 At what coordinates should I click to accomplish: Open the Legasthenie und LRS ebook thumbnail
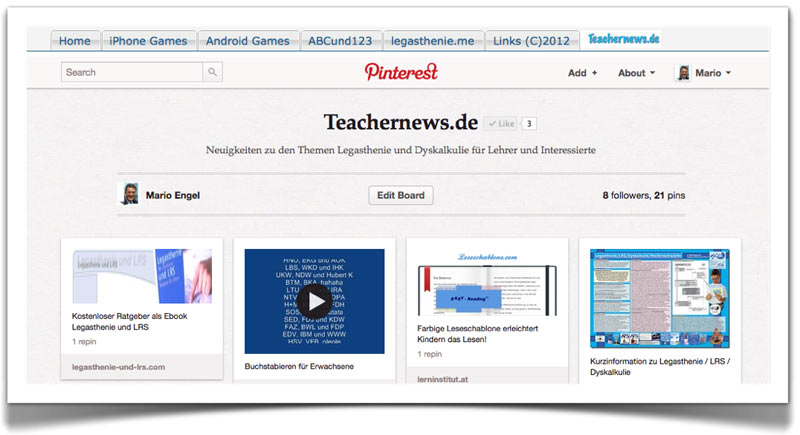tap(142, 276)
